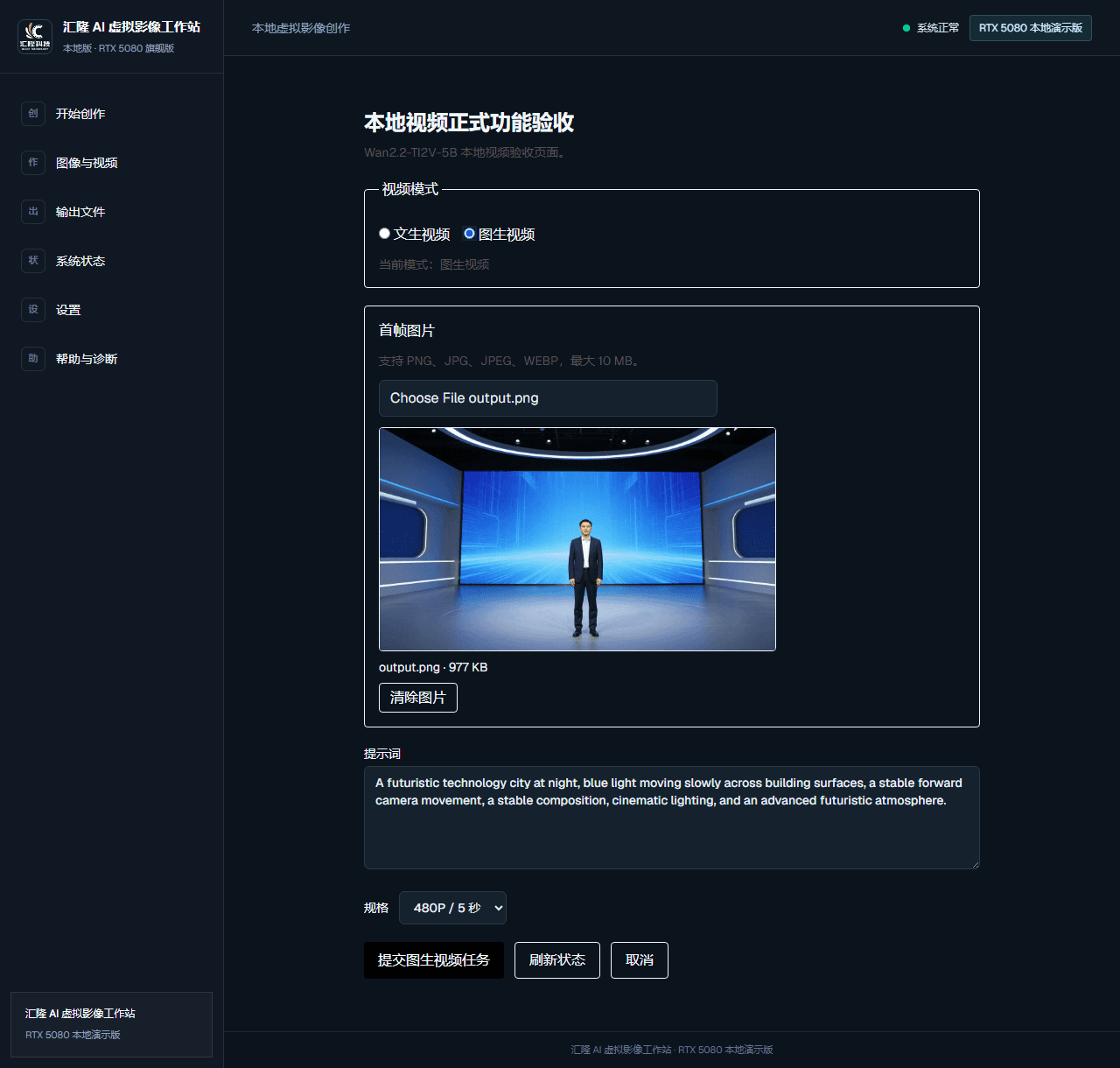Image resolution: width=1120 pixels, height=1068 pixels.
Task: Open the 开始创作 menu item
Action: pos(111,114)
